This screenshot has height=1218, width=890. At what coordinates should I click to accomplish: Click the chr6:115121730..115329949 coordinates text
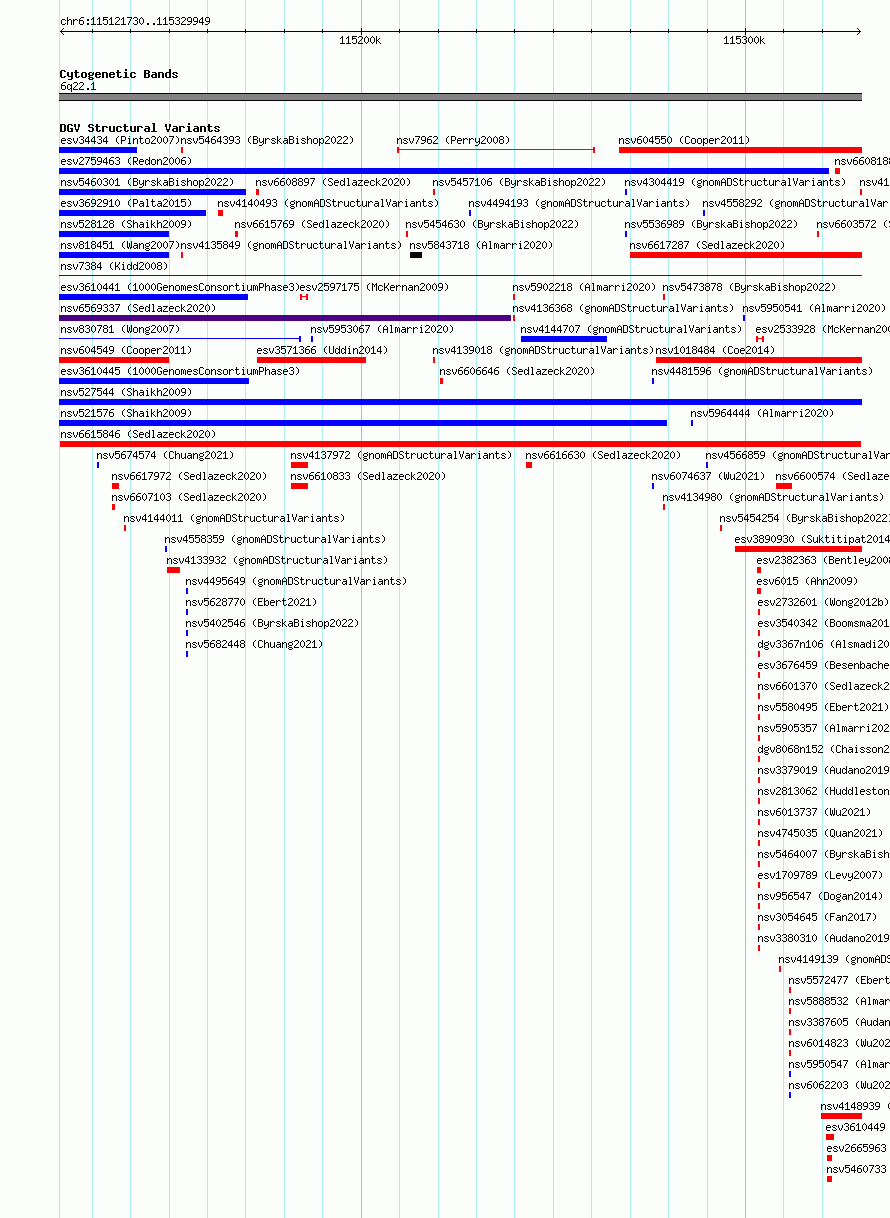(x=135, y=21)
